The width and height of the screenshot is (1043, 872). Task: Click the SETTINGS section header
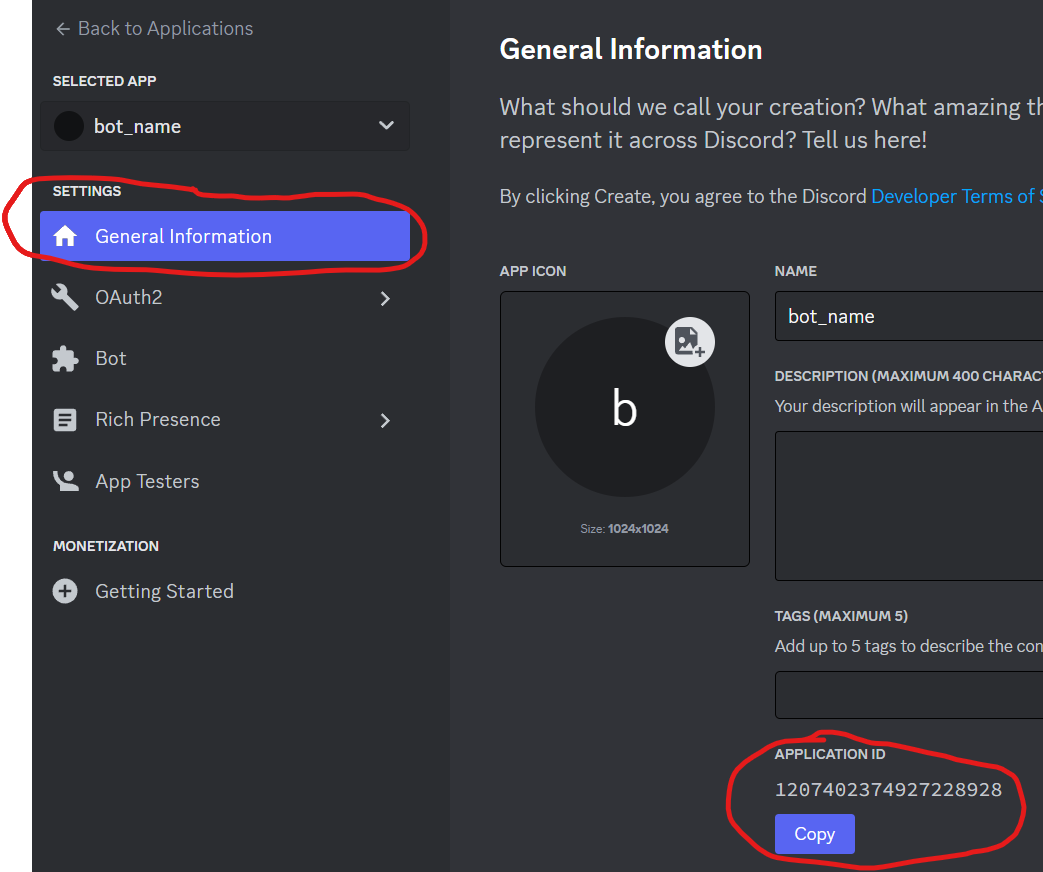click(87, 192)
